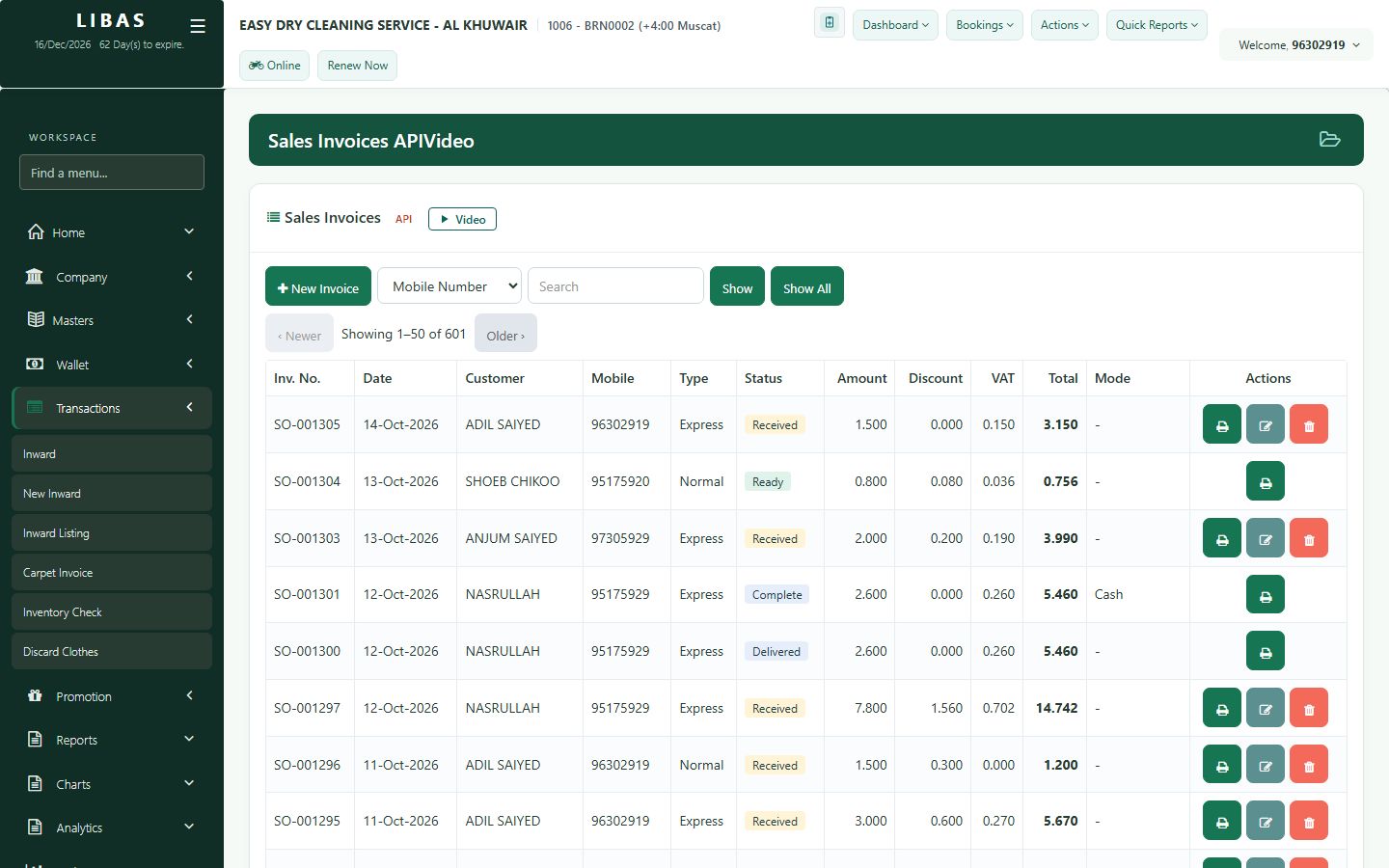
Task: Print invoice SO-001305
Action: tap(1222, 424)
